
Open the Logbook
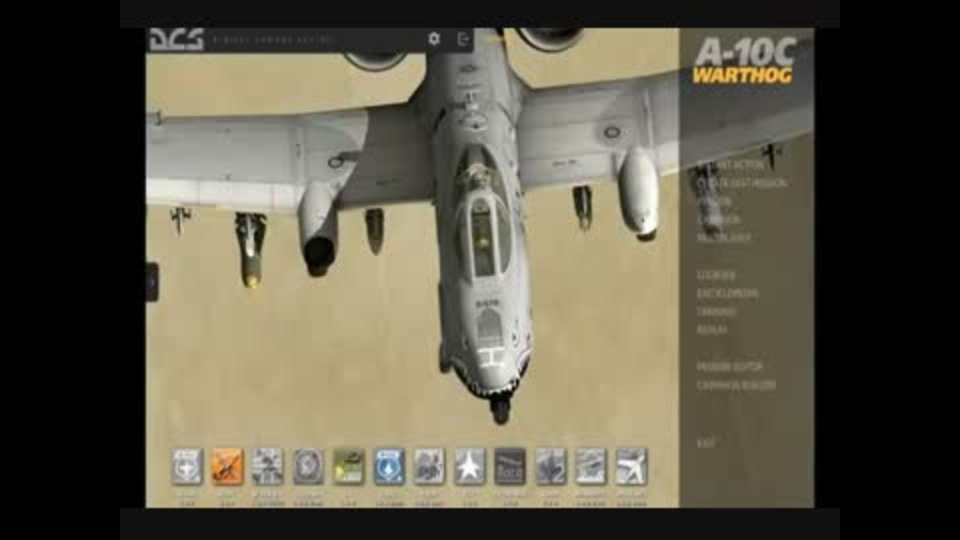click(716, 276)
